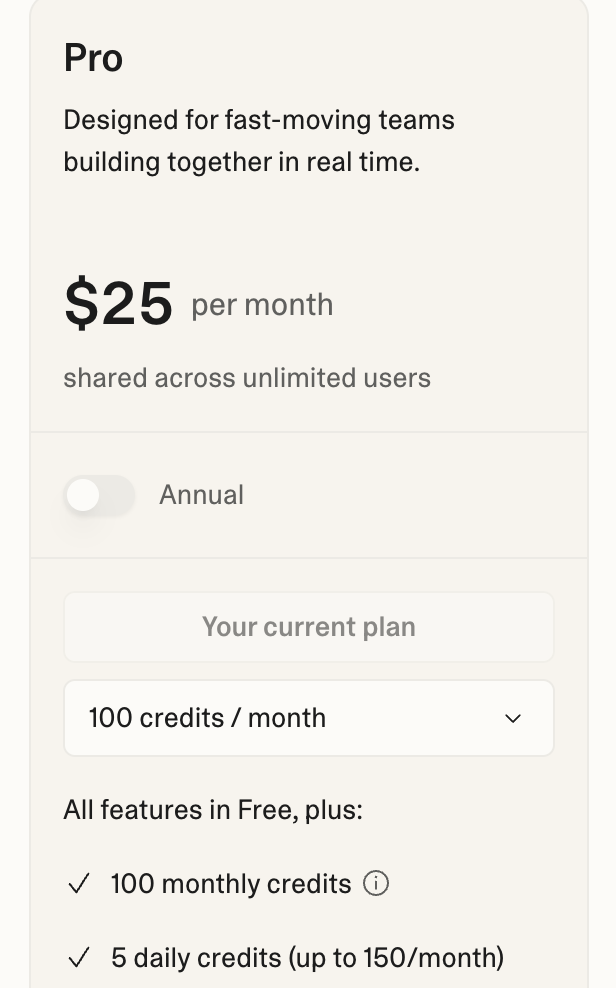Click 'All features in Free, plus:' text
This screenshot has width=616, height=988.
pos(213,809)
